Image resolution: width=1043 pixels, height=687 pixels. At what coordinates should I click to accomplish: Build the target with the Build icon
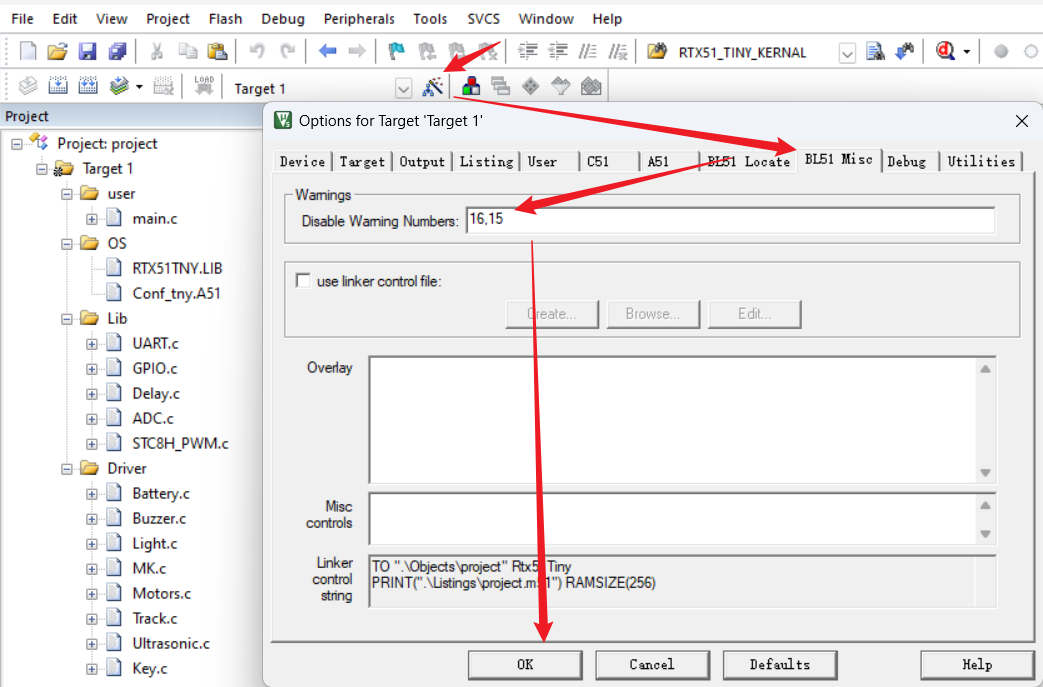click(58, 86)
